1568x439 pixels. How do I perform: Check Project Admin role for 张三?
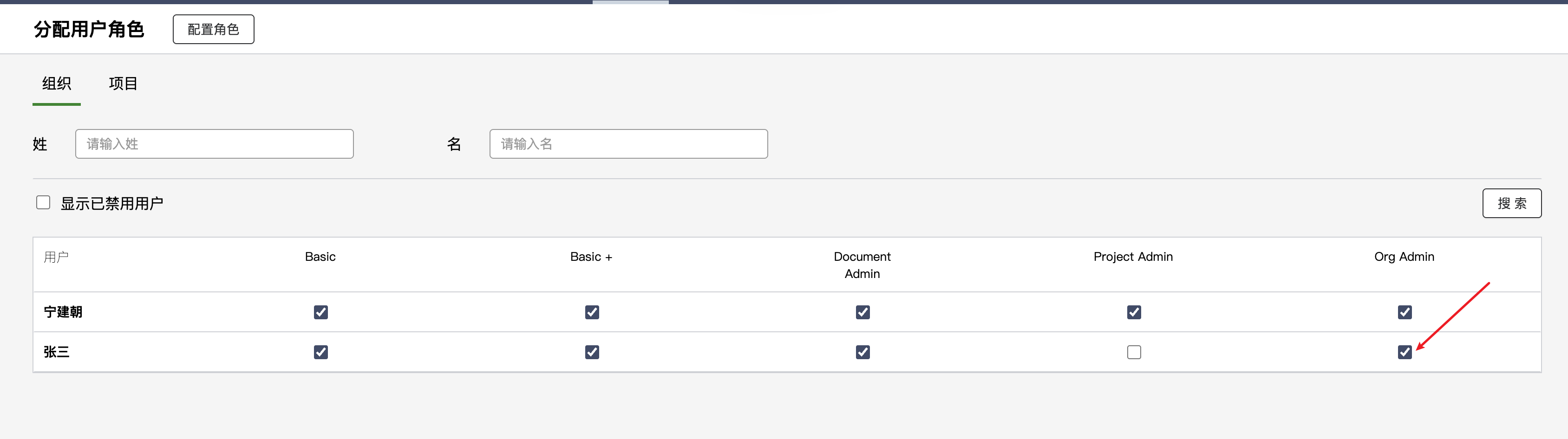click(1133, 352)
